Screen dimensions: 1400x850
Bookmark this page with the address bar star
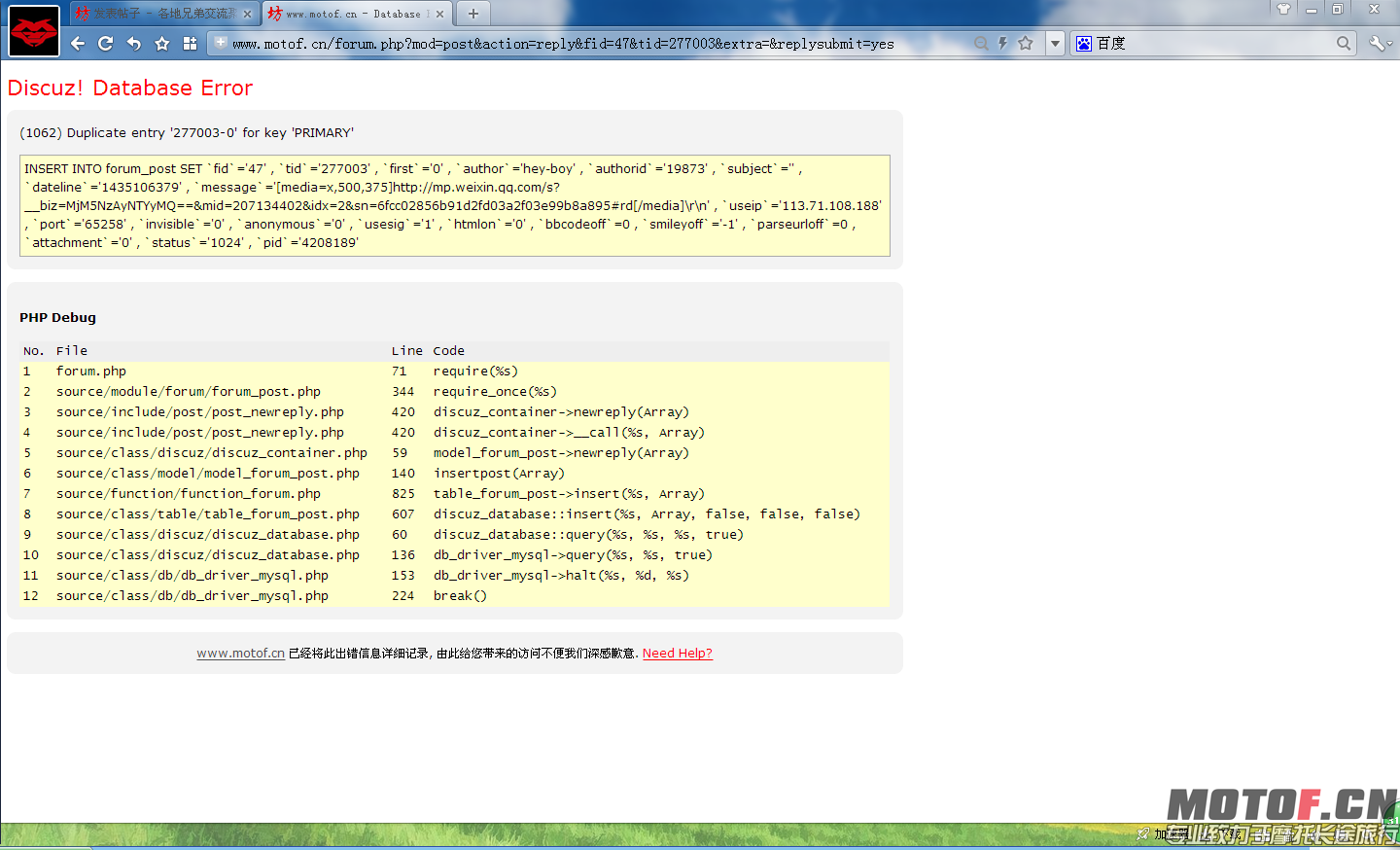pyautogui.click(x=1025, y=43)
